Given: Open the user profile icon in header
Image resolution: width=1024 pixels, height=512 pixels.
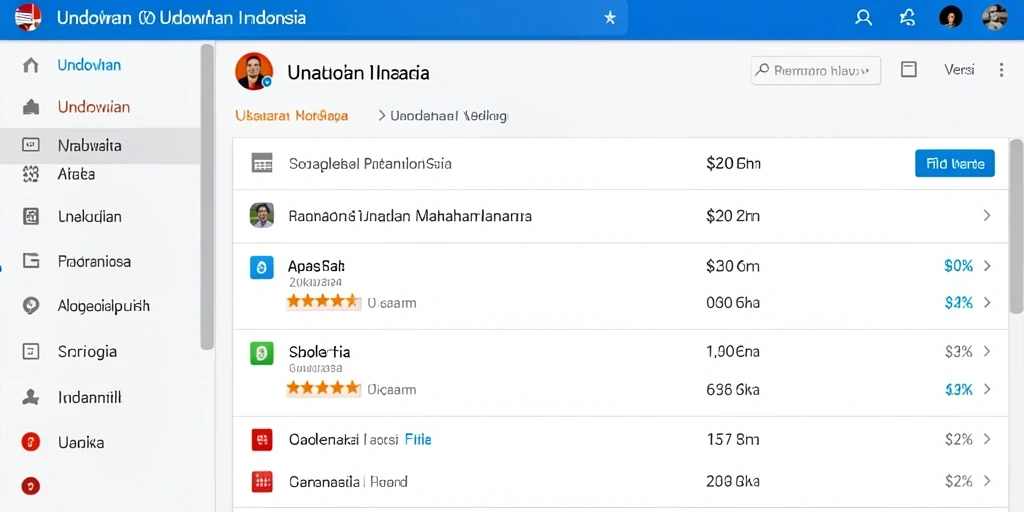Looking at the screenshot, I should 863,18.
